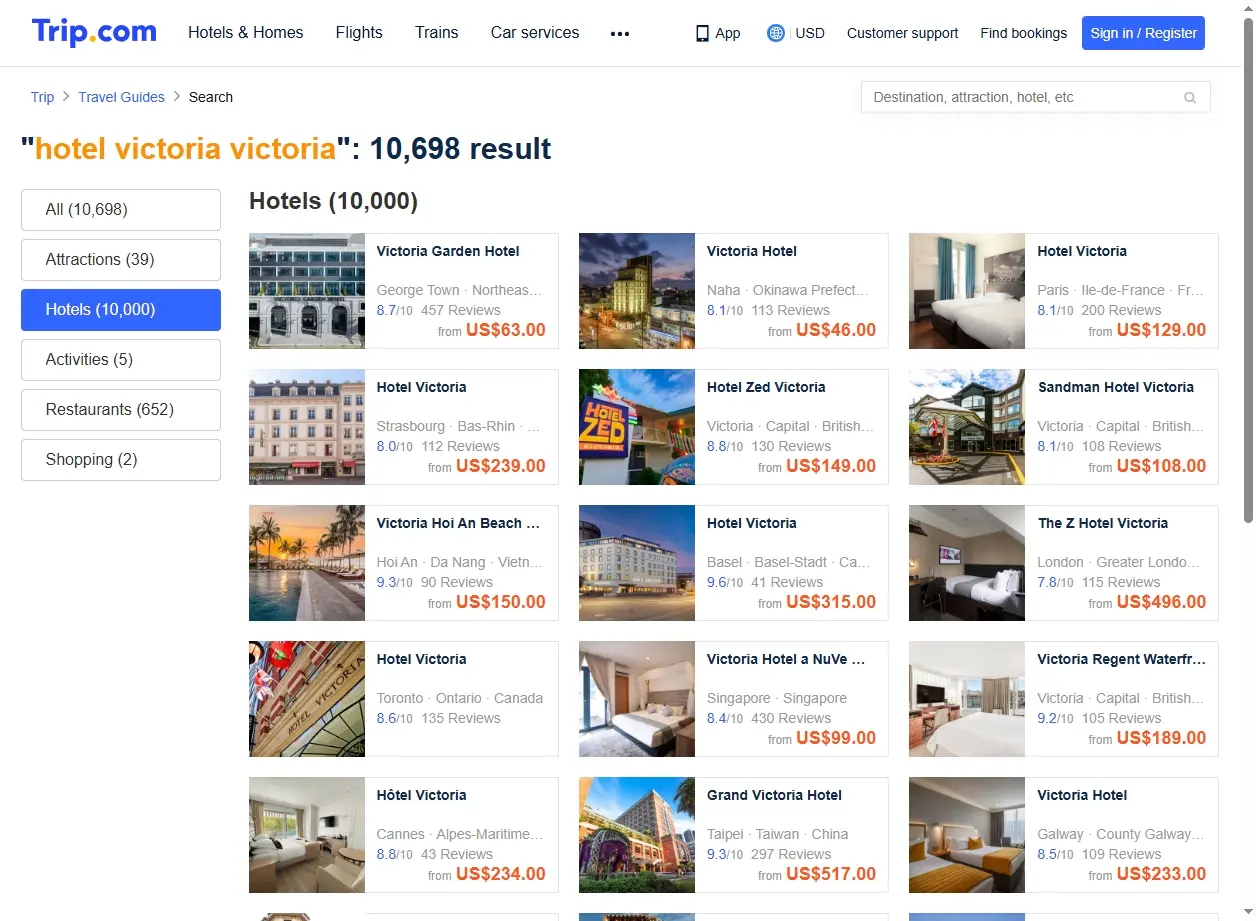Click the US$129.00 price

point(1161,330)
